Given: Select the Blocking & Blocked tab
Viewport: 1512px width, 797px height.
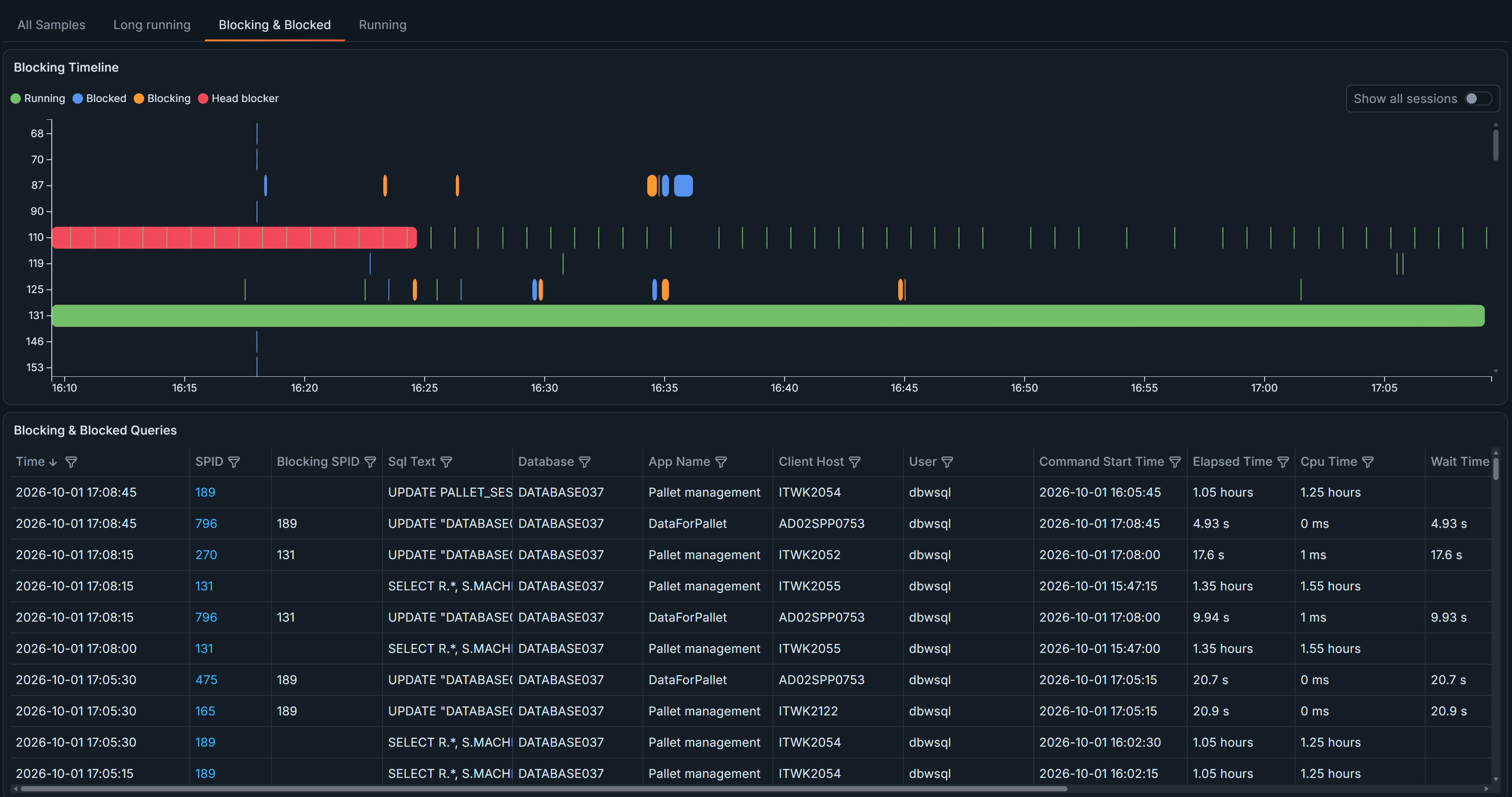Looking at the screenshot, I should pos(275,25).
